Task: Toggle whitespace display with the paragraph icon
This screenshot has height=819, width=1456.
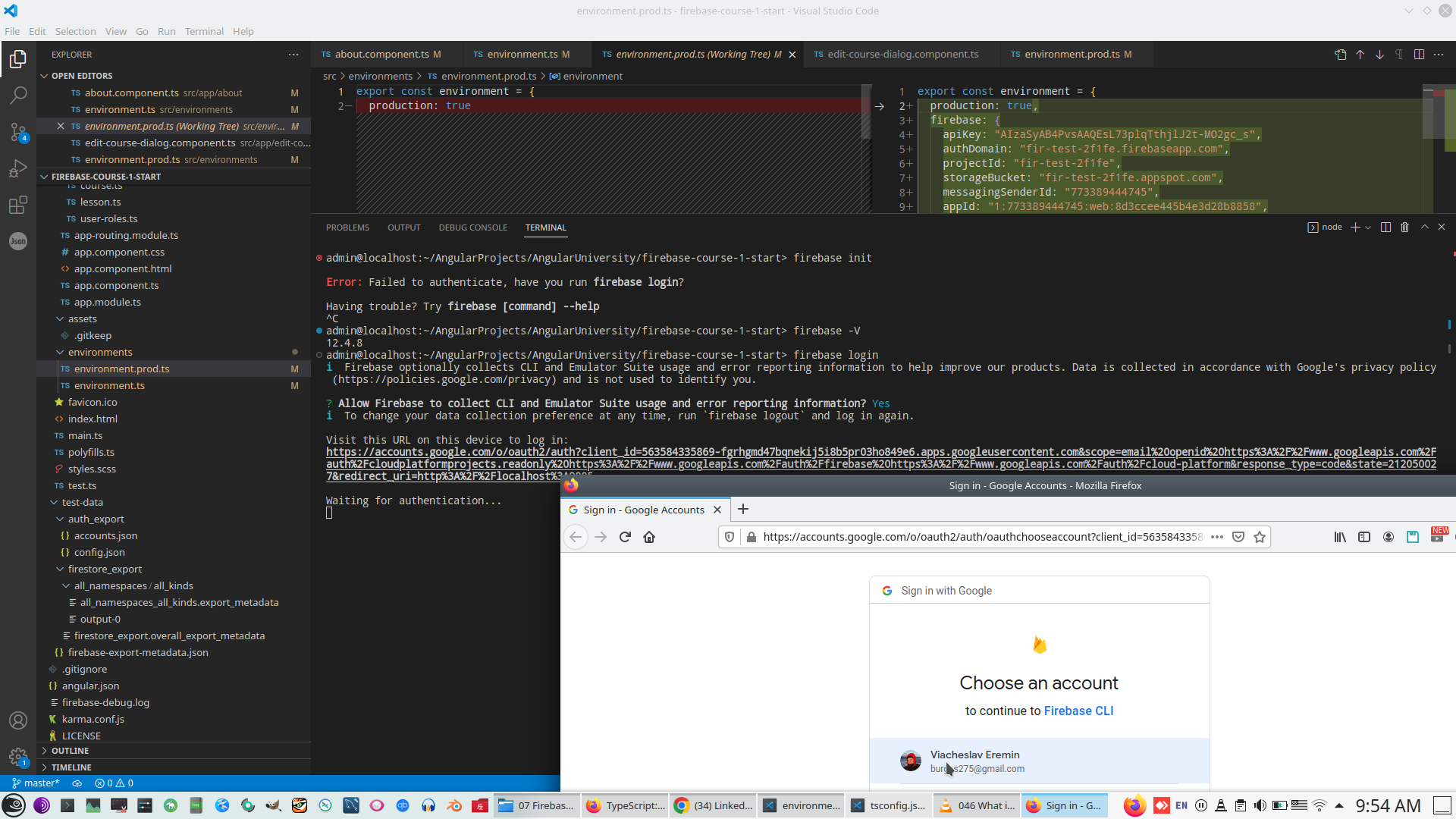Action: [1399, 55]
